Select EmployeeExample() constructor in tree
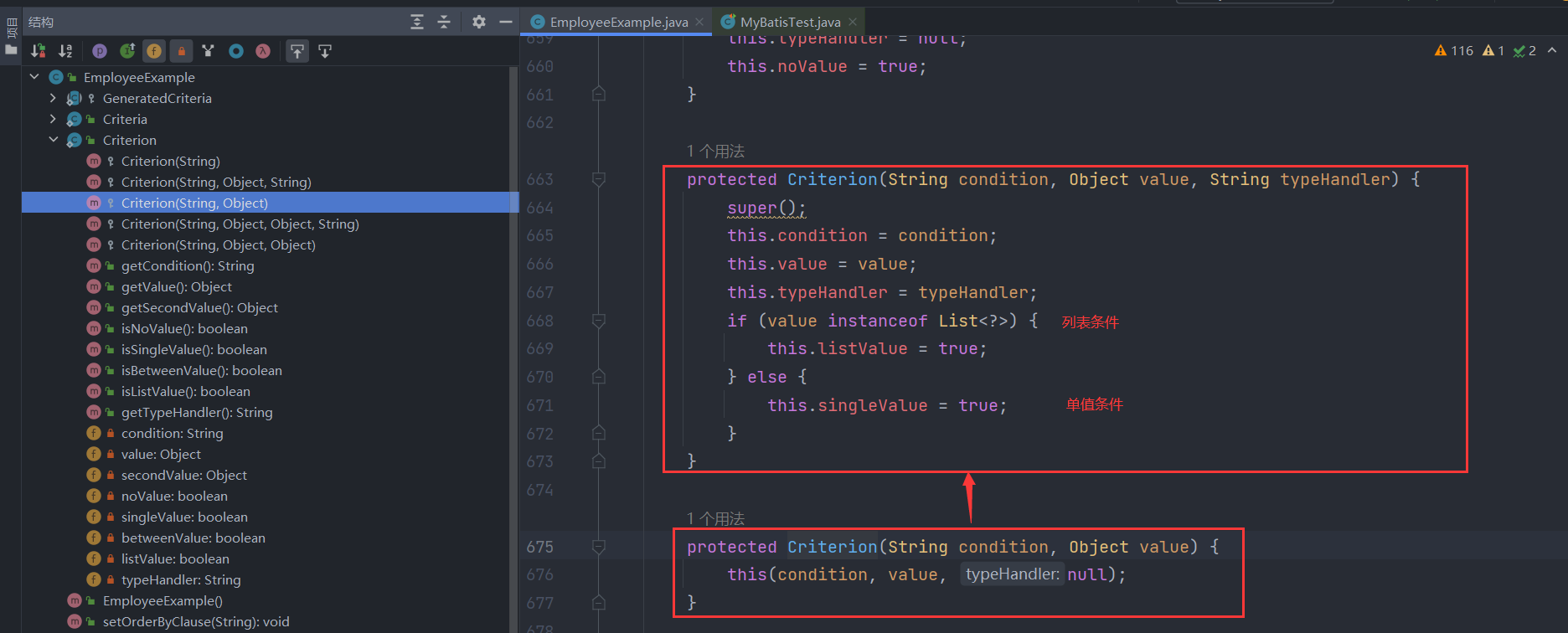 [x=162, y=600]
